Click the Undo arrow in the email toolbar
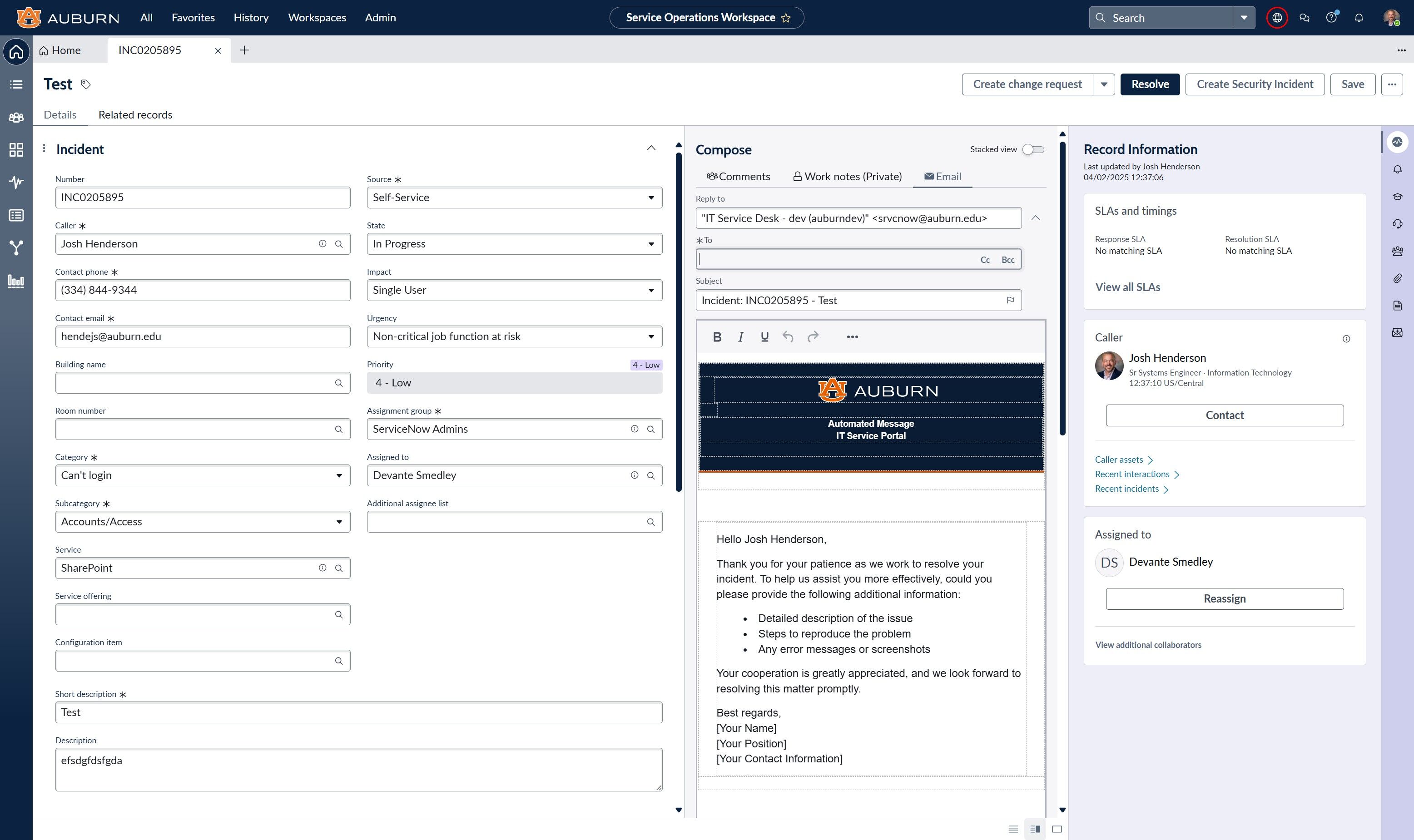 pyautogui.click(x=788, y=337)
